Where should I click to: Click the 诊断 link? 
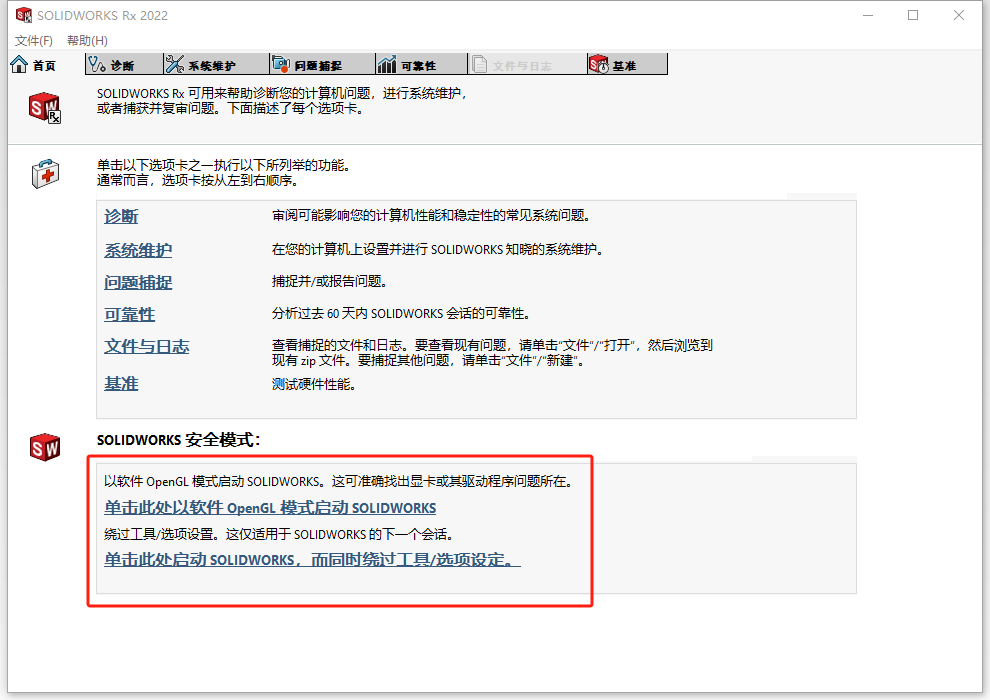(120, 216)
